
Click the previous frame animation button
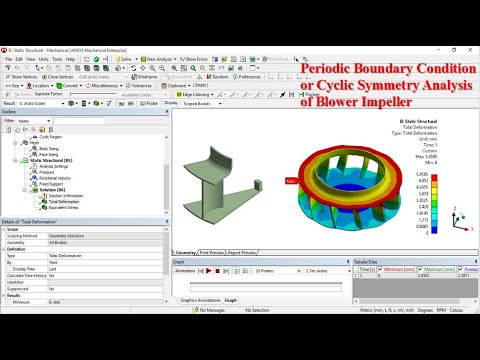[201, 271]
